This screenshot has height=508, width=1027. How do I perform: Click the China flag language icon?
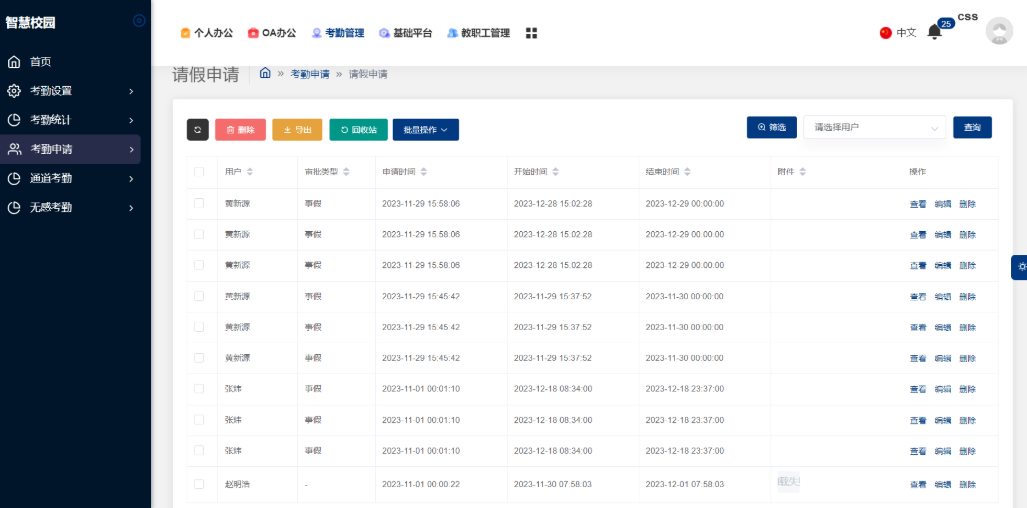pyautogui.click(x=886, y=33)
